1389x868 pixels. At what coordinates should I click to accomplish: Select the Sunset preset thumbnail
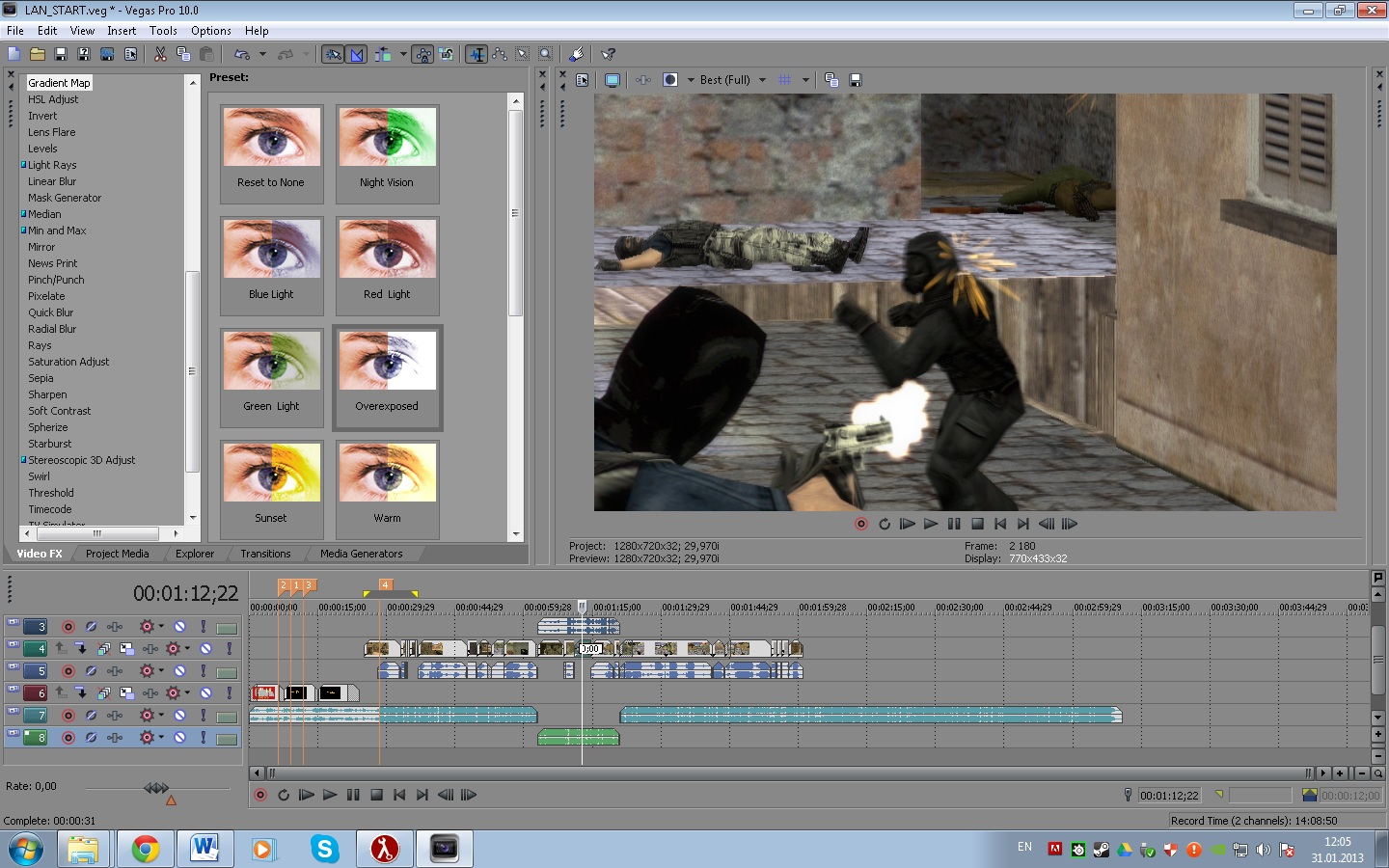pyautogui.click(x=271, y=489)
